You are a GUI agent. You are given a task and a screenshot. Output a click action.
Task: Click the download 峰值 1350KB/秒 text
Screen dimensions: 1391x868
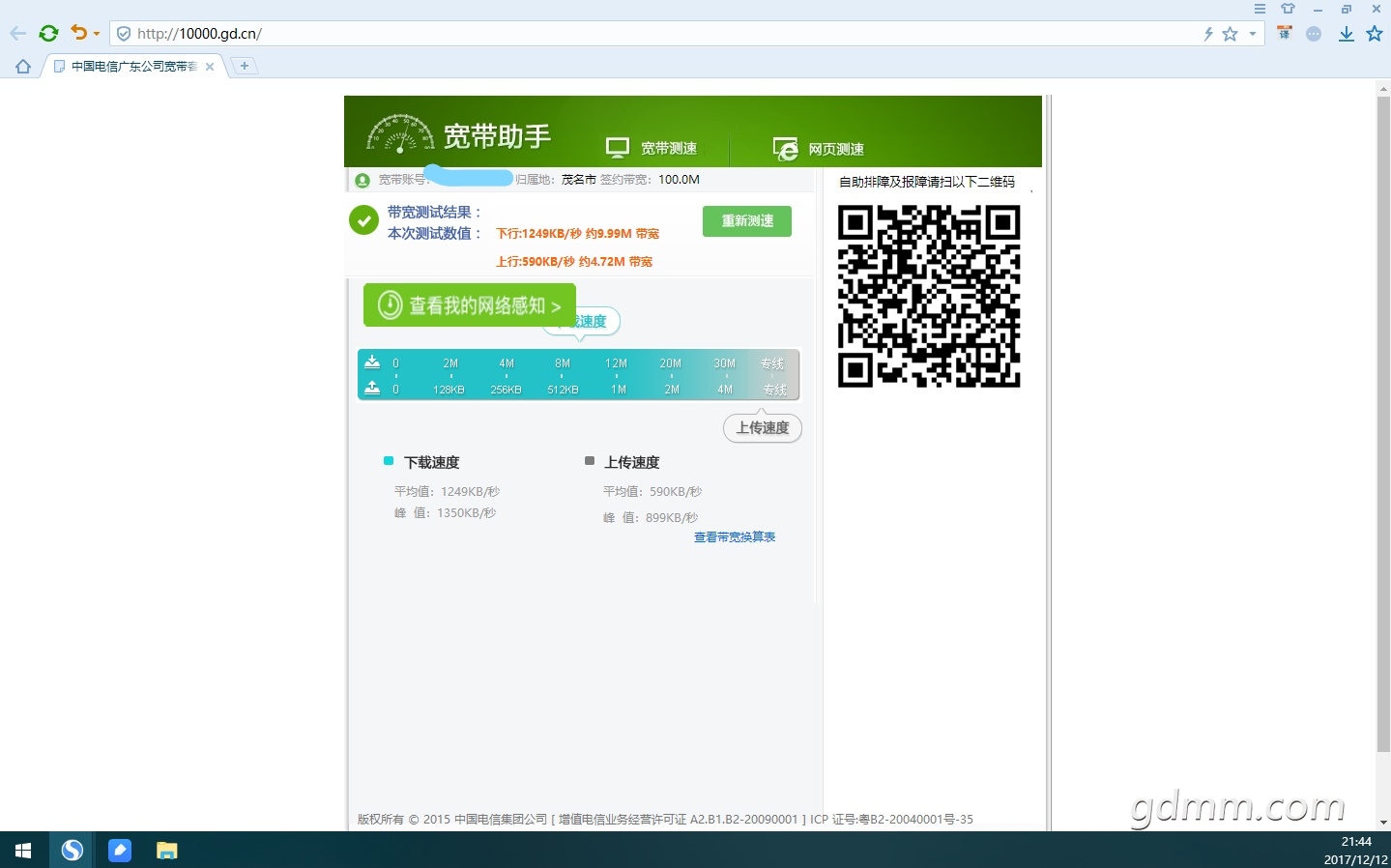[x=445, y=513]
